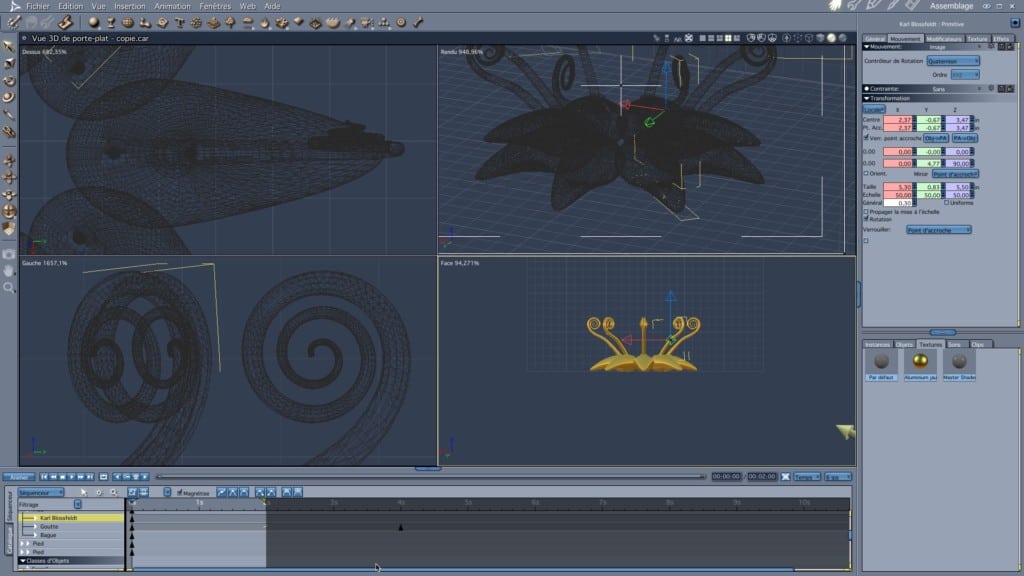The width and height of the screenshot is (1024, 576).
Task: Click the timeline scrubber slider bar
Action: pos(430,477)
